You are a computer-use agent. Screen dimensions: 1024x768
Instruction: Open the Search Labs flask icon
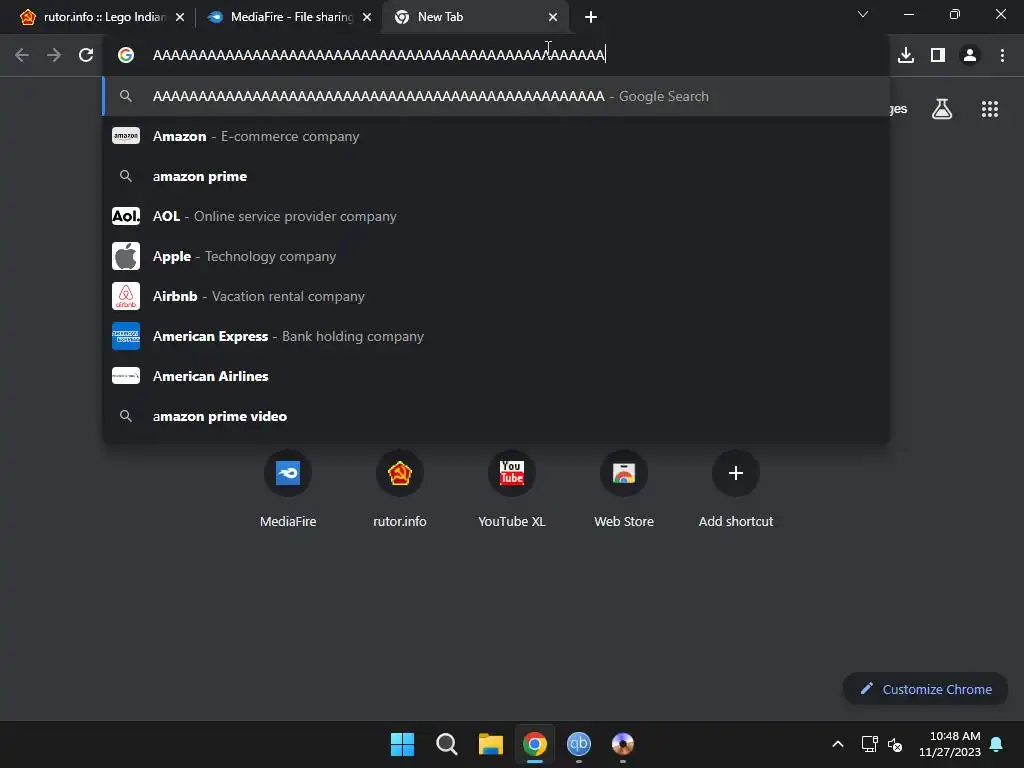point(942,108)
